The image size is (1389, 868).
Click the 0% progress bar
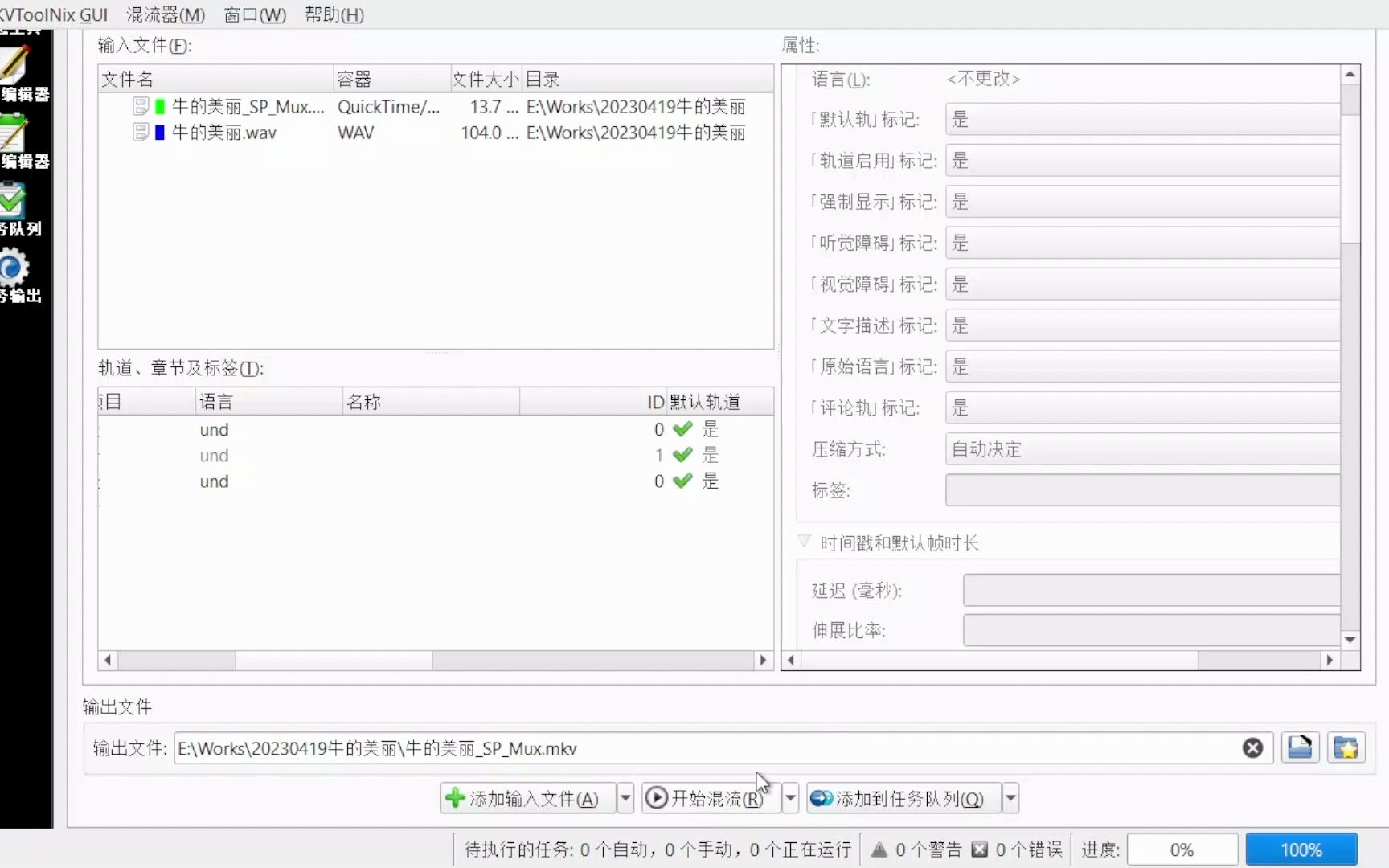1182,850
